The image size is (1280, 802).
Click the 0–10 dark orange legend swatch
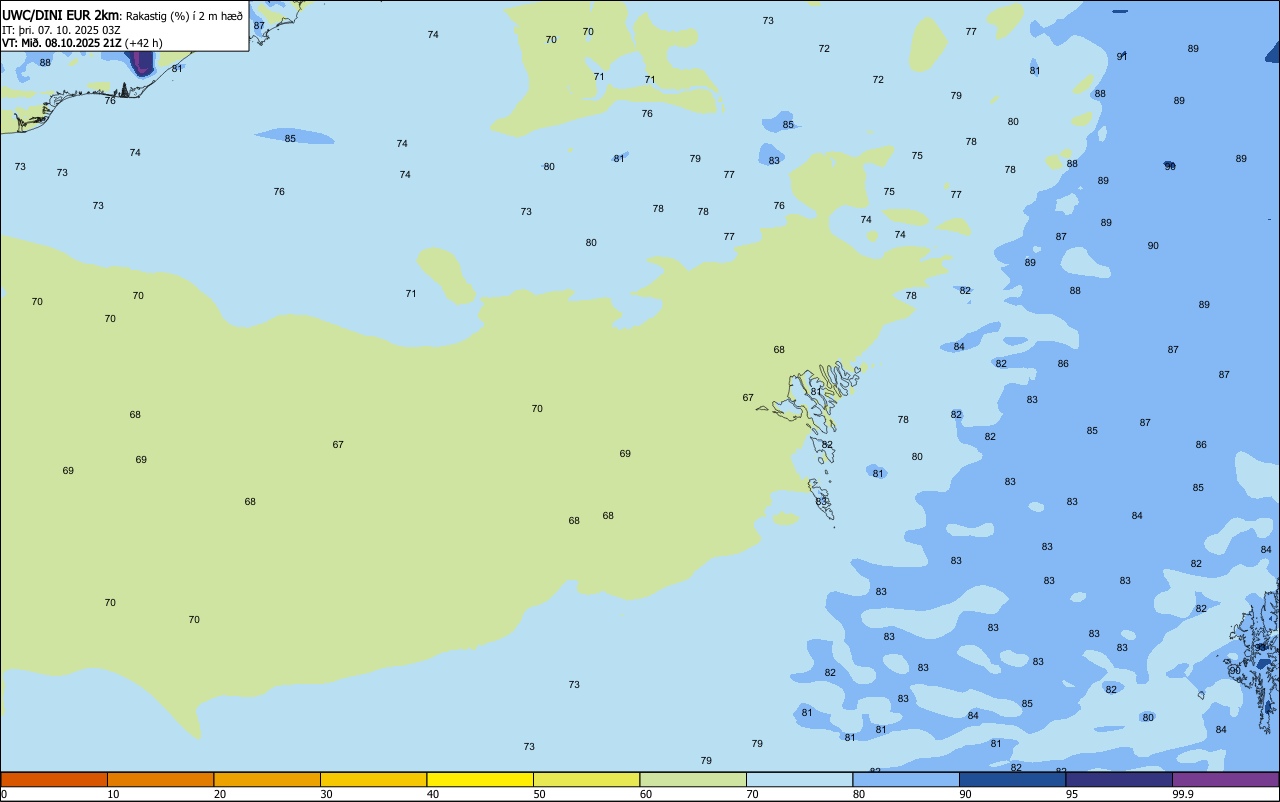[54, 779]
